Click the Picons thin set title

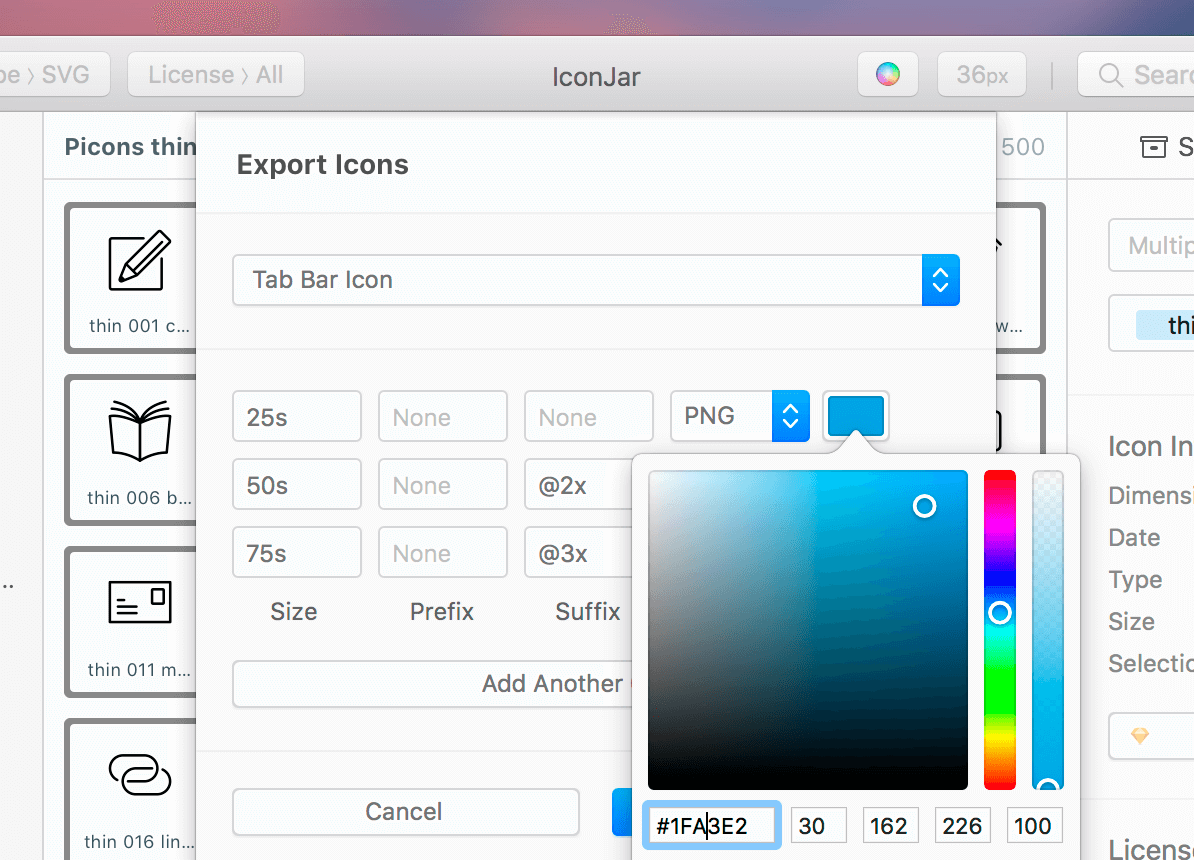click(x=130, y=146)
